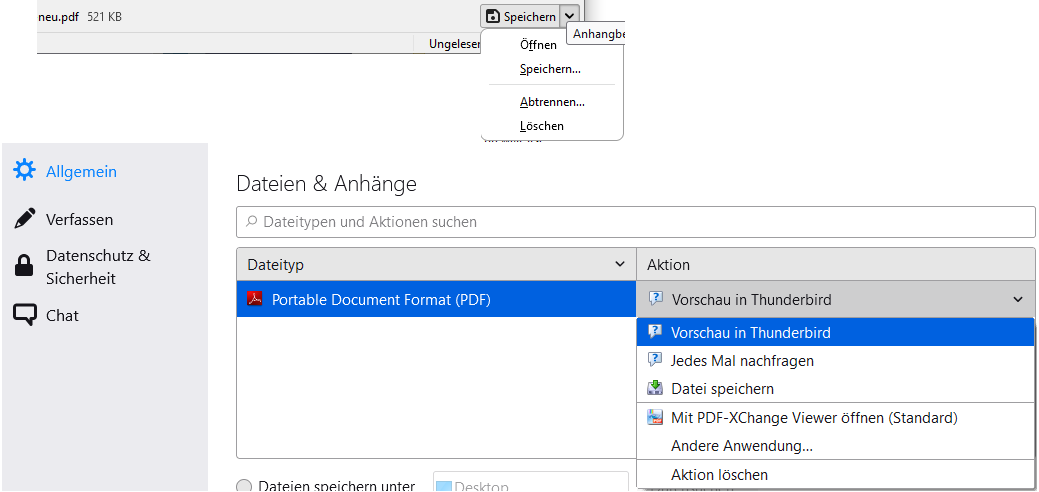Click the PDF-XChange Viewer application icon
The width and height of the screenshot is (1039, 492).
click(x=655, y=418)
